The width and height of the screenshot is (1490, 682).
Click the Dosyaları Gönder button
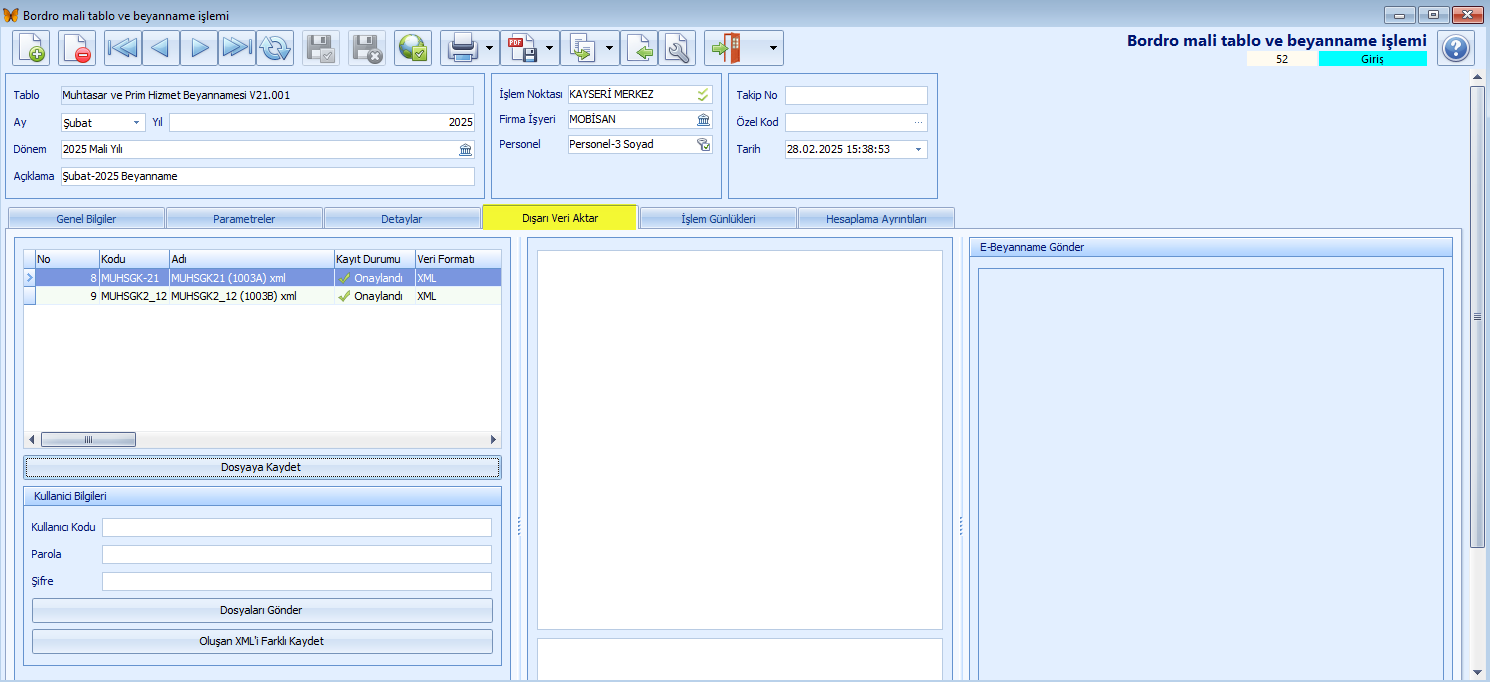tap(261, 610)
